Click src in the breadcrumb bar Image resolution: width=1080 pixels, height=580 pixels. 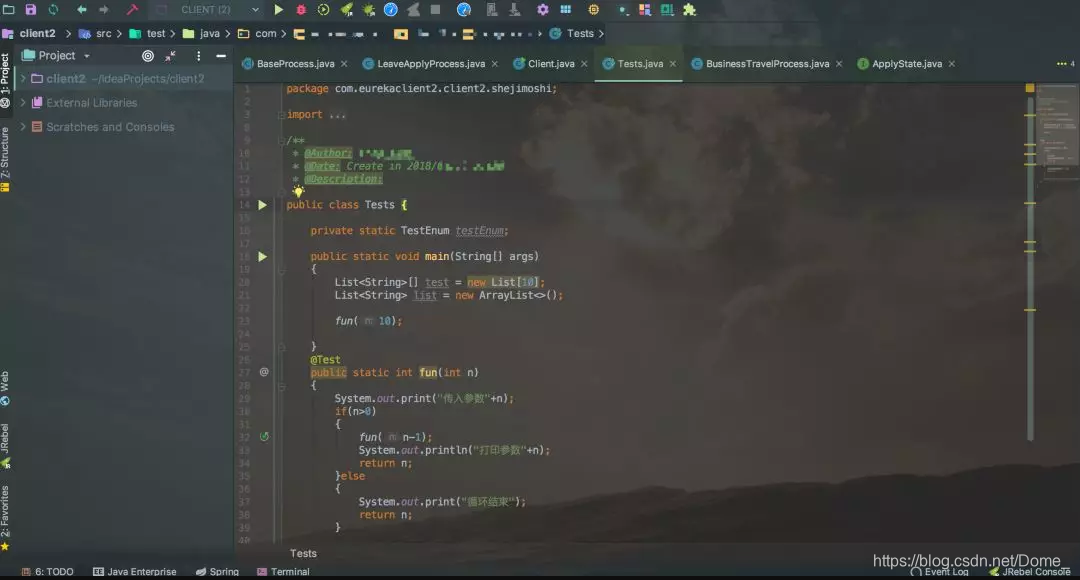[x=103, y=34]
